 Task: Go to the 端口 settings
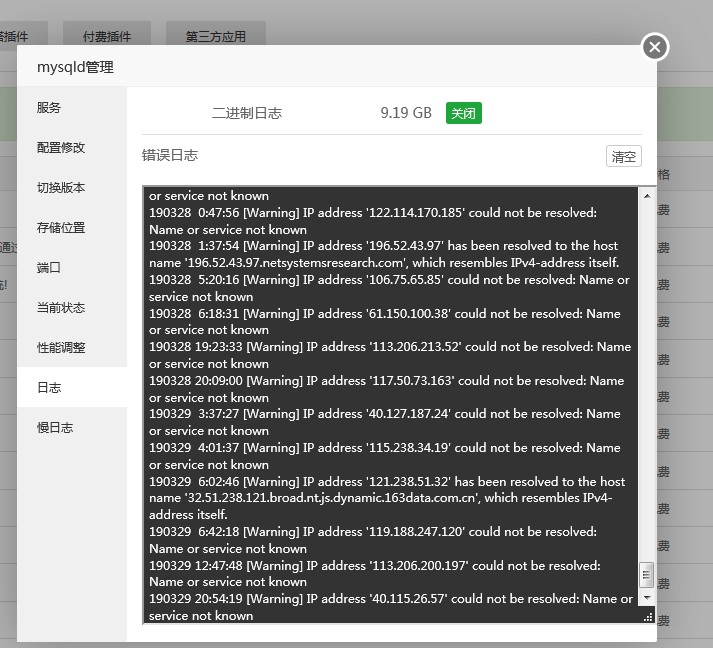49,268
